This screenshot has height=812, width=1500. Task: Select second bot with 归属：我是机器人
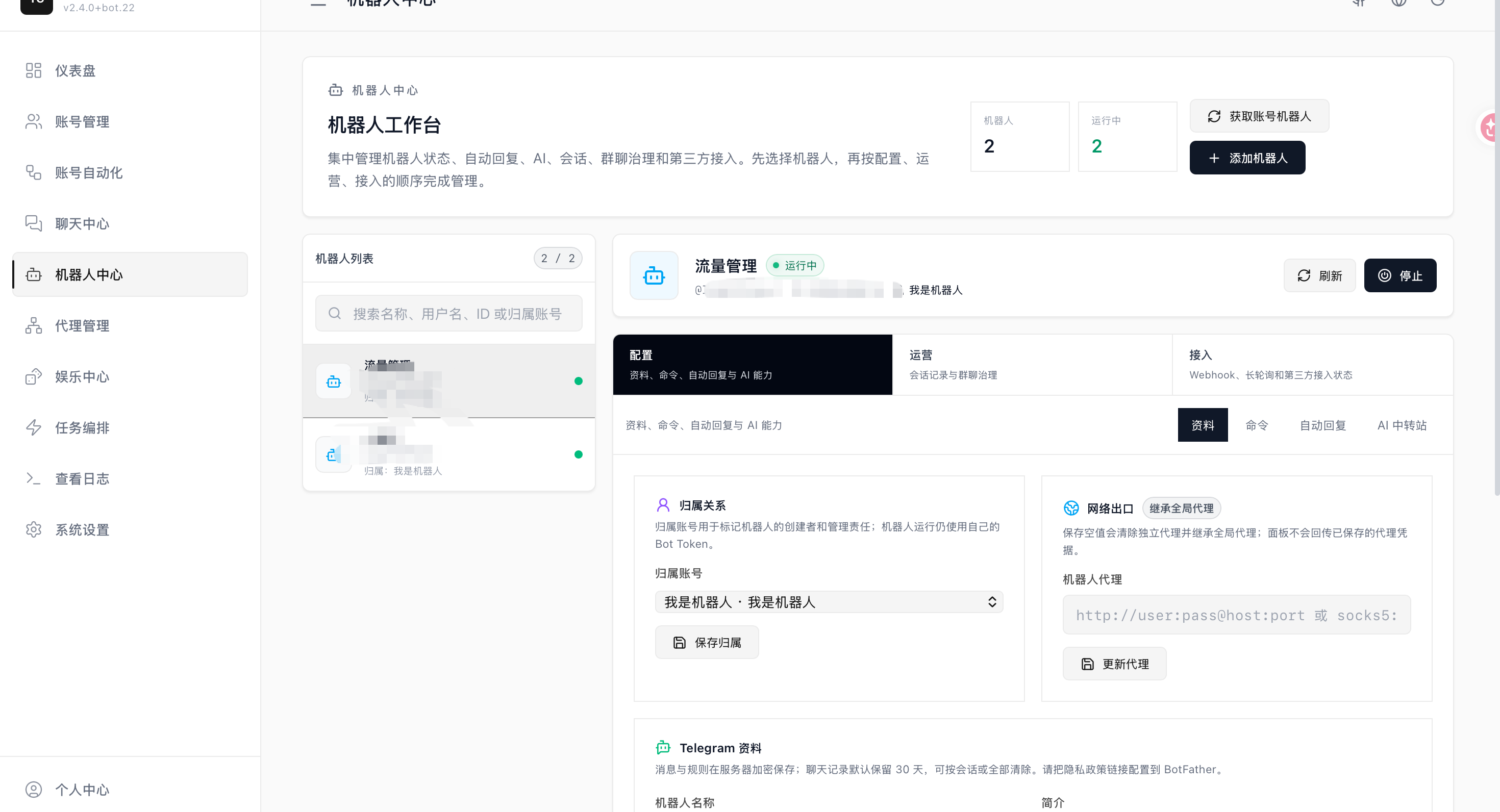tap(448, 455)
